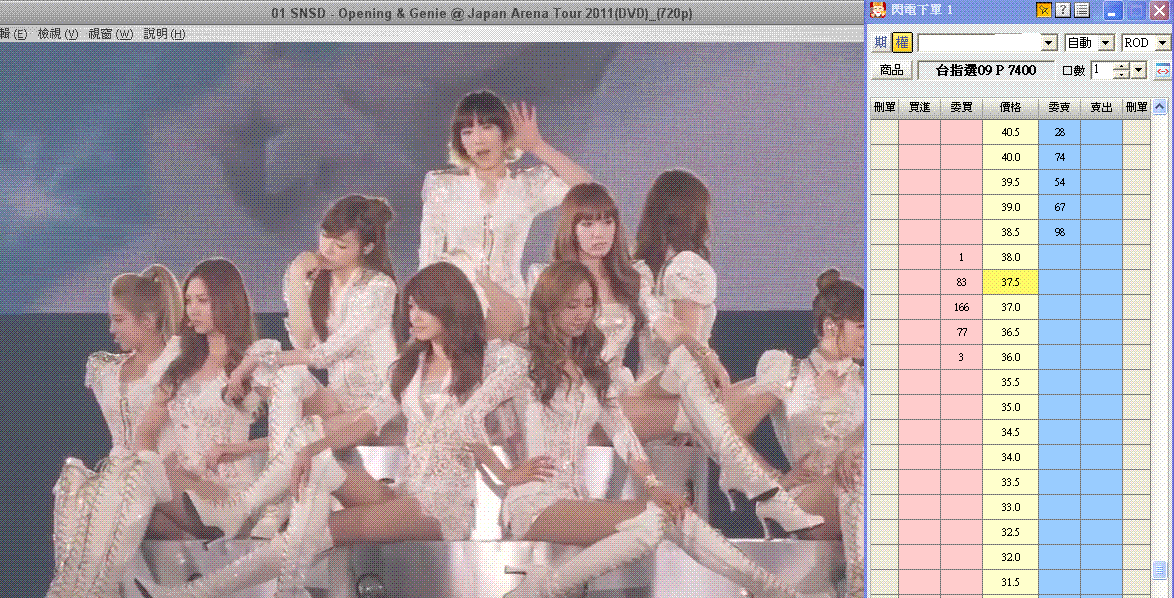Open the 視窗(W) menu in video player
The height and width of the screenshot is (598, 1174).
tap(110, 34)
